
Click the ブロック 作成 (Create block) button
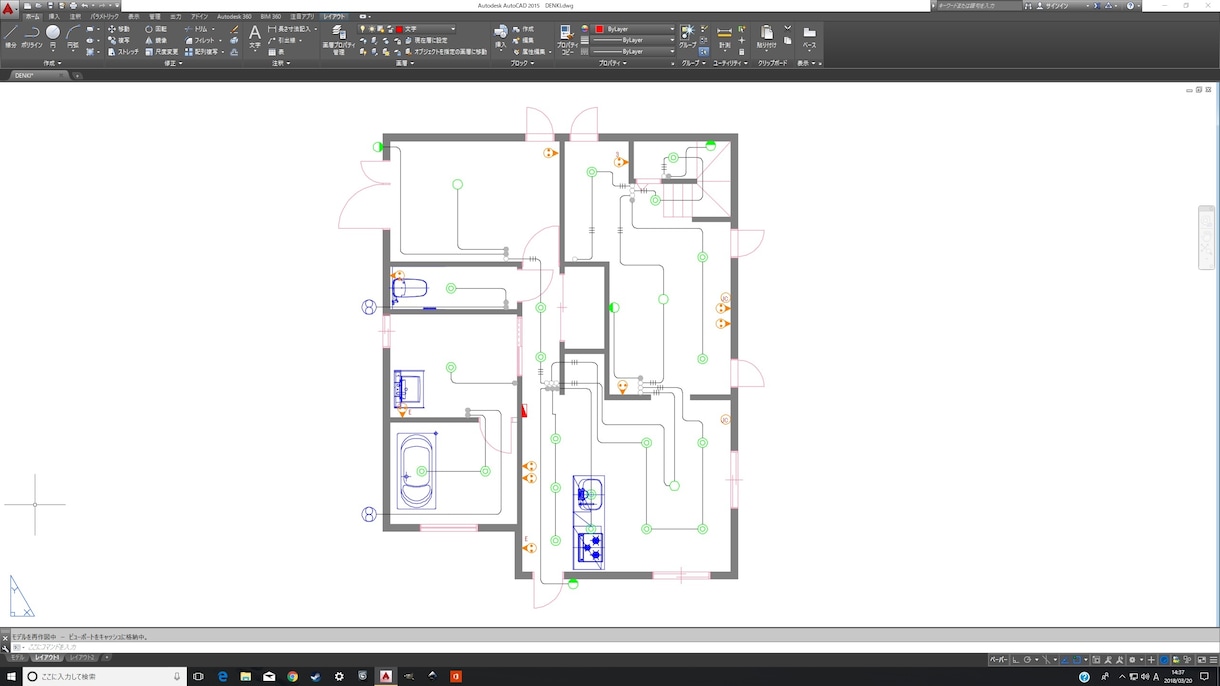[x=523, y=29]
